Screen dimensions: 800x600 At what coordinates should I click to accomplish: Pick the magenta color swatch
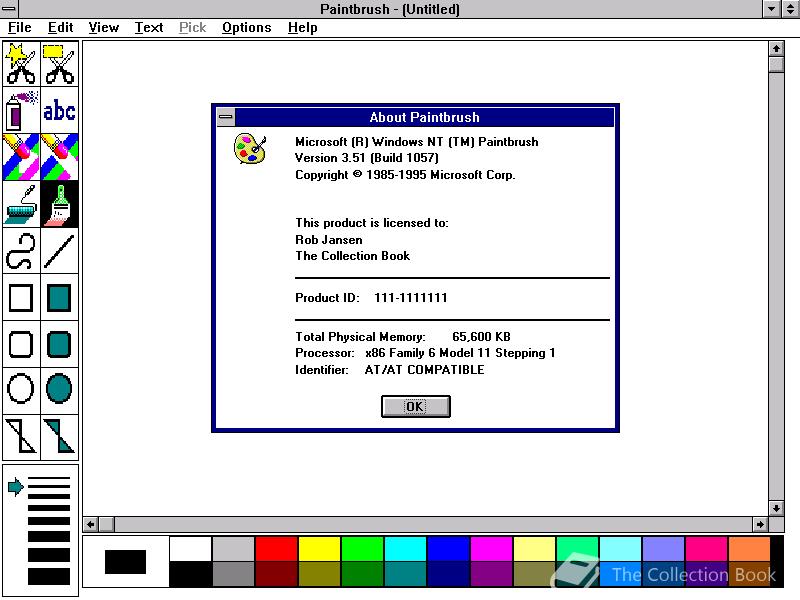491,548
